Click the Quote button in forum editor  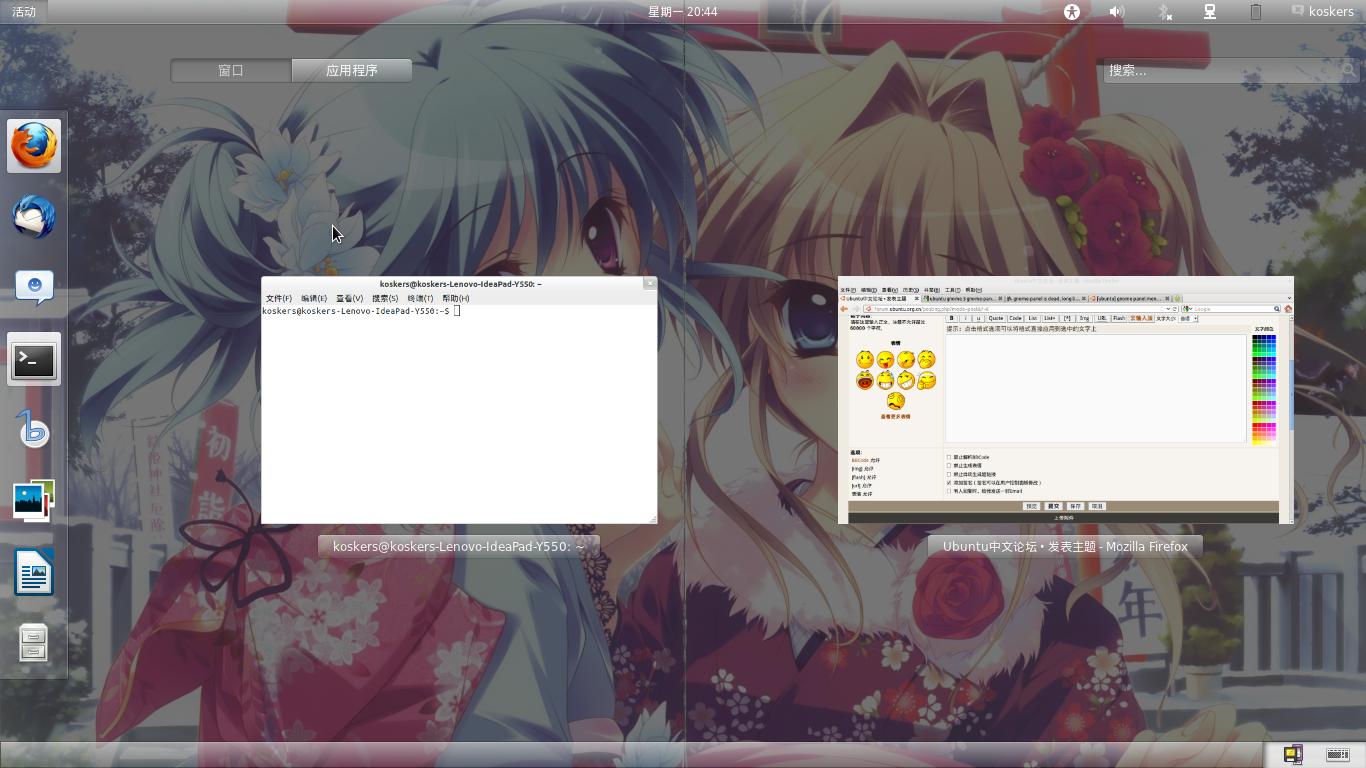996,319
